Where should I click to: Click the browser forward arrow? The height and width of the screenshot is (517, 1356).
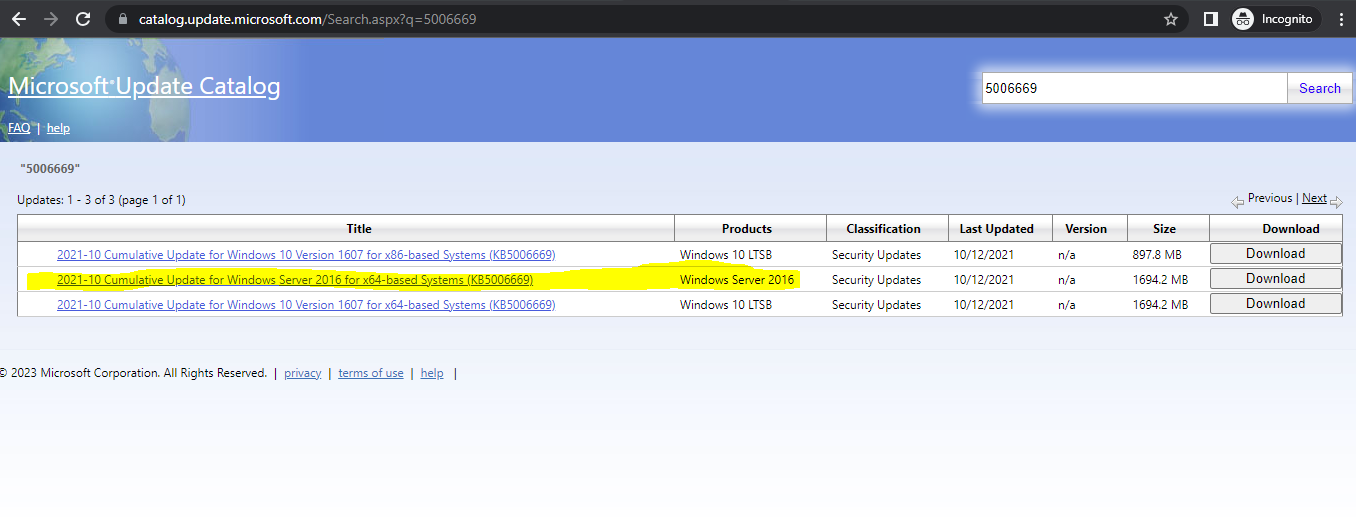(x=50, y=19)
